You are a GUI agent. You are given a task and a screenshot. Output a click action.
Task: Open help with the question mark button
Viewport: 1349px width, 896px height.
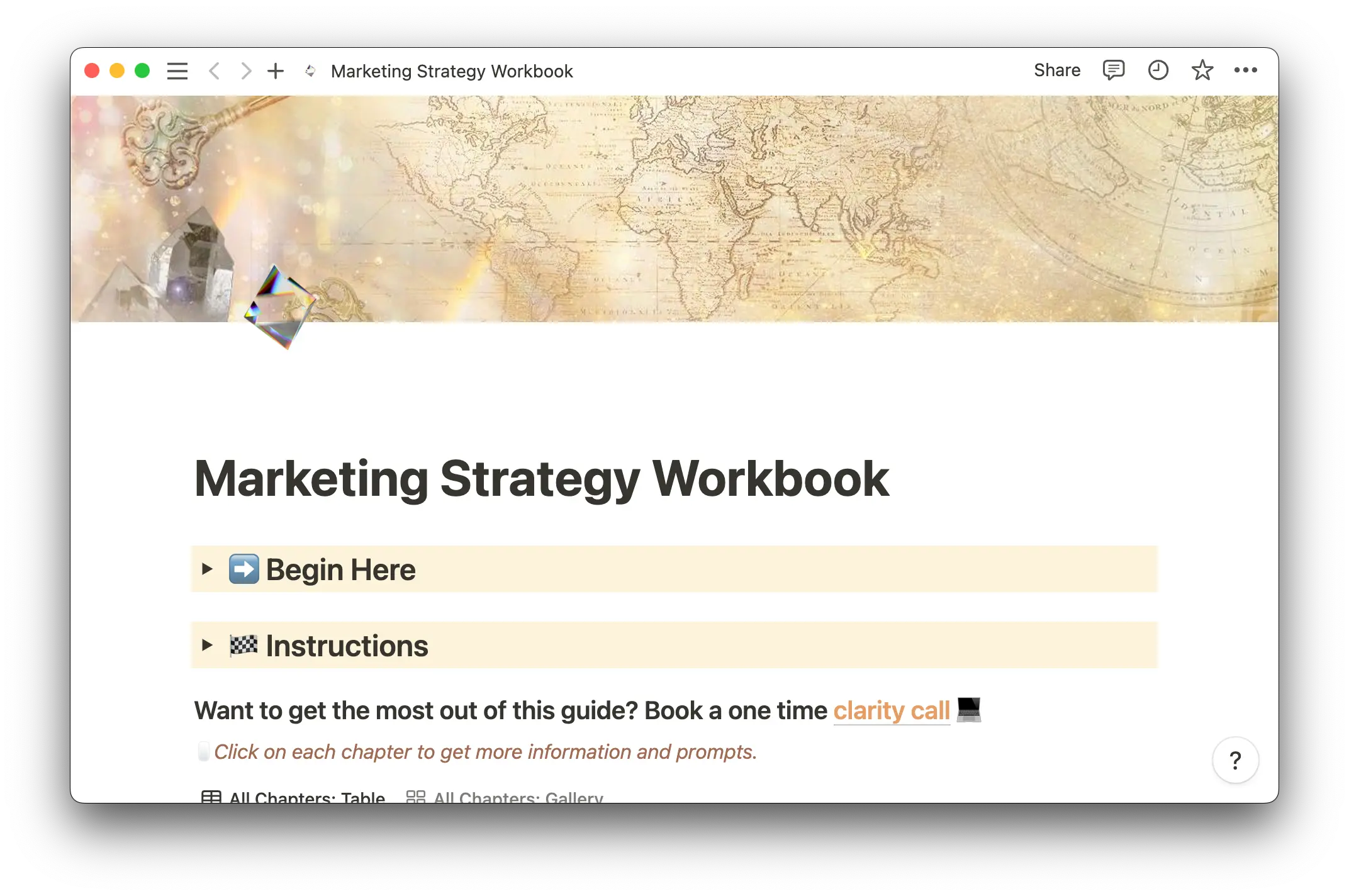click(1236, 760)
